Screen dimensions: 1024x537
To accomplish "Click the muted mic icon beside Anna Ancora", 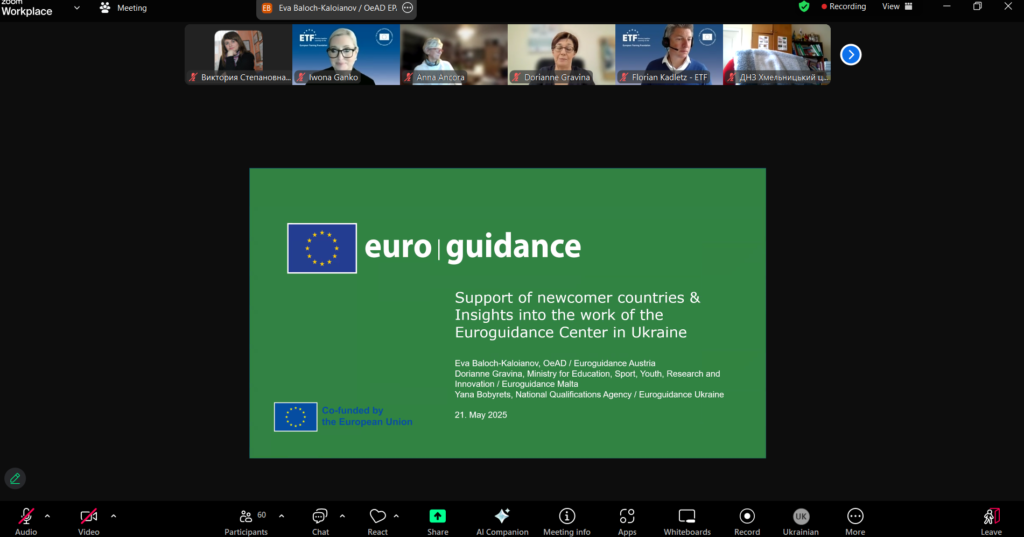I will tap(408, 77).
